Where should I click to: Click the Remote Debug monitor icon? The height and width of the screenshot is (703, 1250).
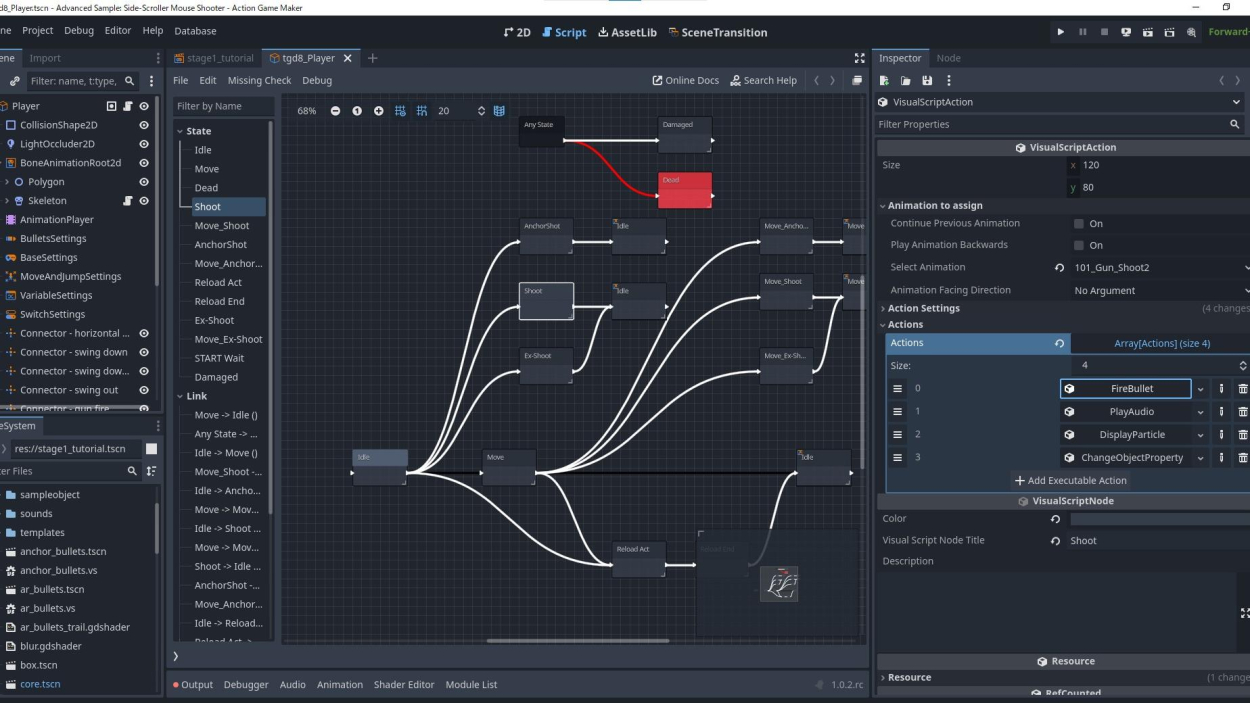1126,32
